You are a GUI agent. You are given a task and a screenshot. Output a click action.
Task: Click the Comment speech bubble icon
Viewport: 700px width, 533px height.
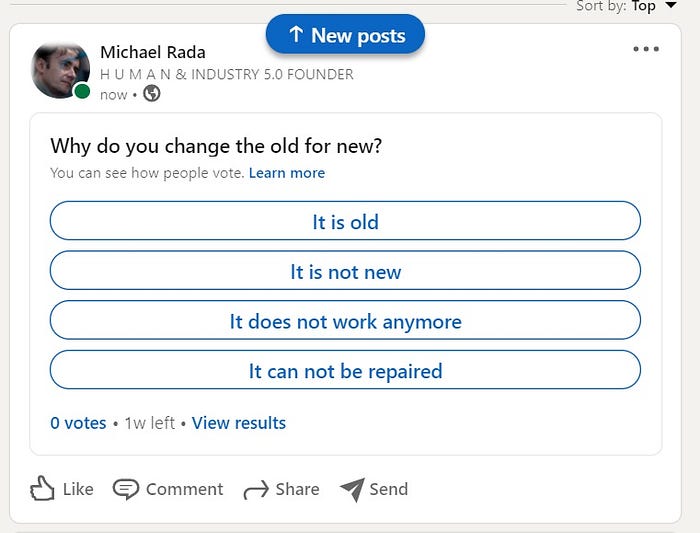[x=126, y=489]
